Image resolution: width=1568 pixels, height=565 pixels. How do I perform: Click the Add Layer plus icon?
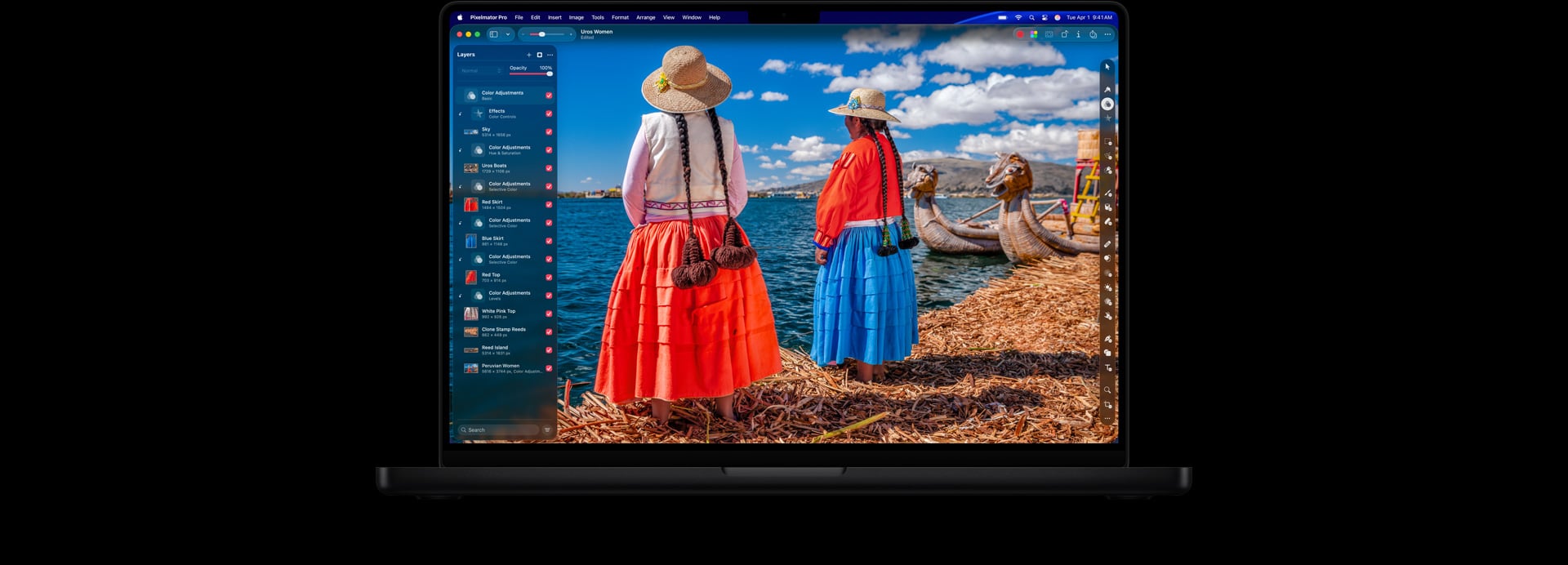point(528,55)
